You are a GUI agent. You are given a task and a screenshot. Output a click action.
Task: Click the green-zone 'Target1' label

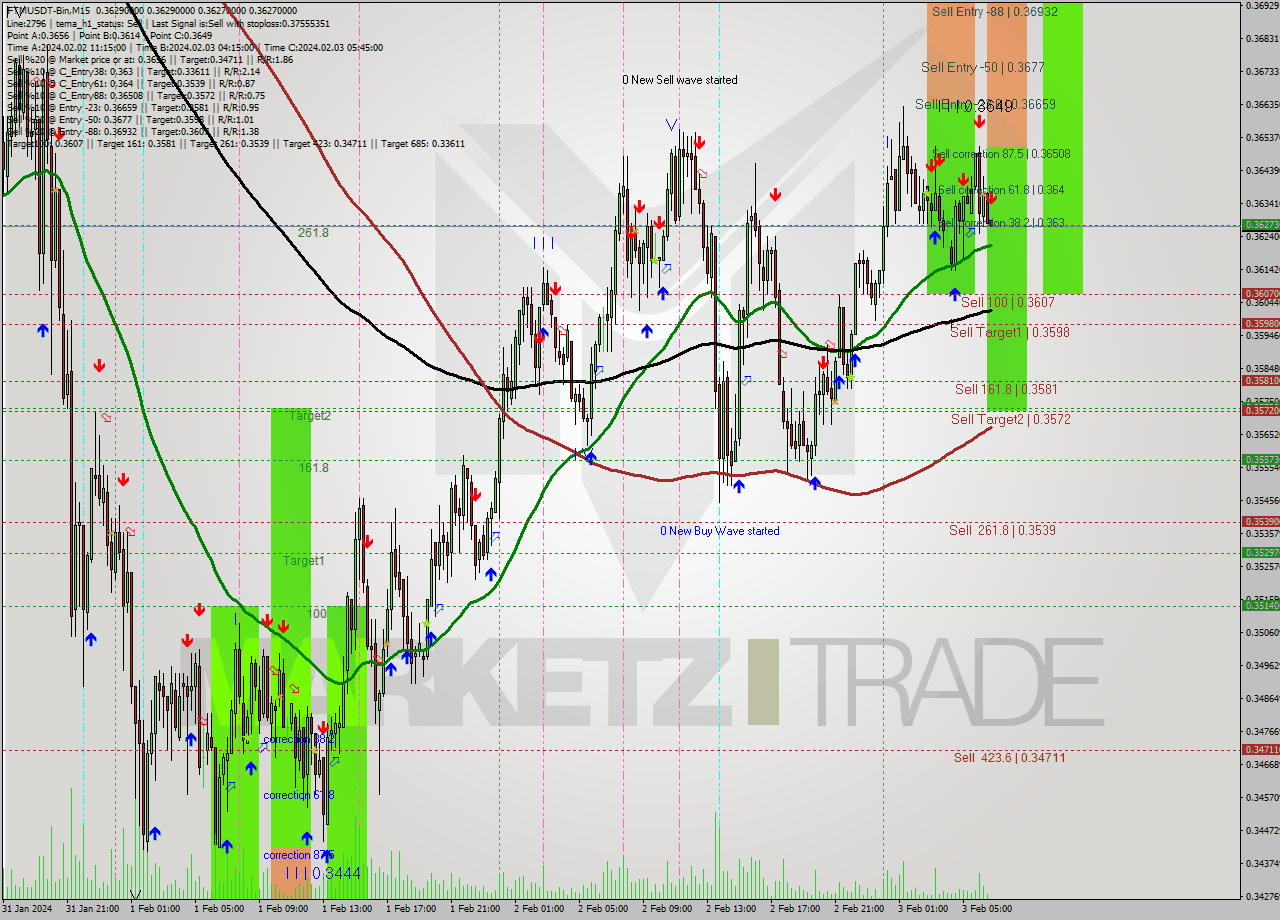303,561
